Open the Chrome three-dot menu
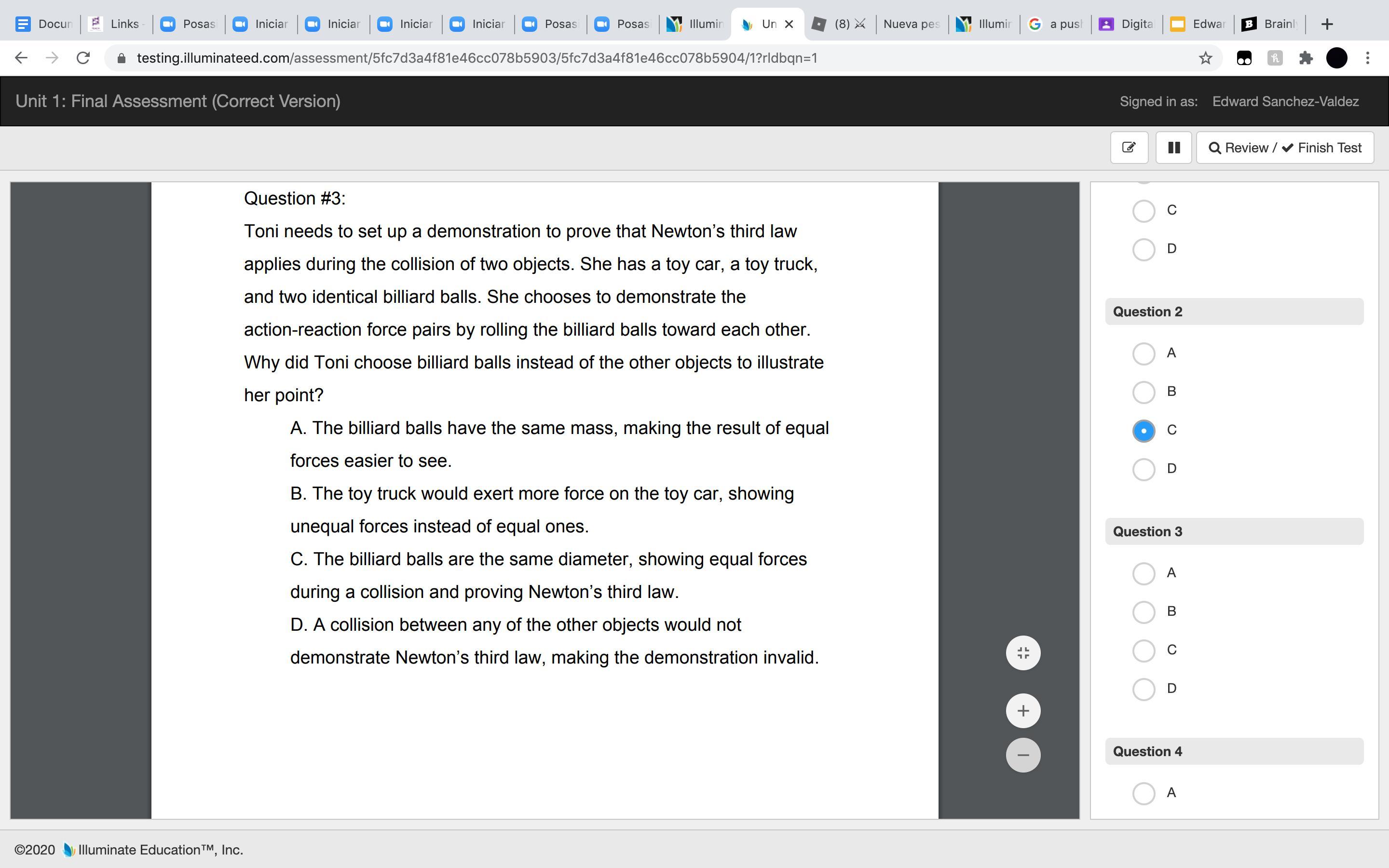This screenshot has height=868, width=1389. click(1368, 58)
